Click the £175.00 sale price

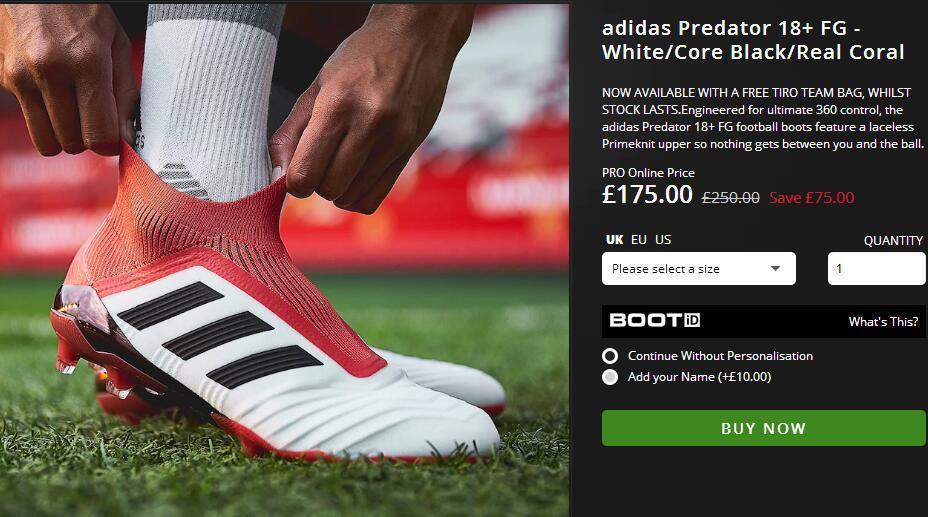click(x=647, y=194)
